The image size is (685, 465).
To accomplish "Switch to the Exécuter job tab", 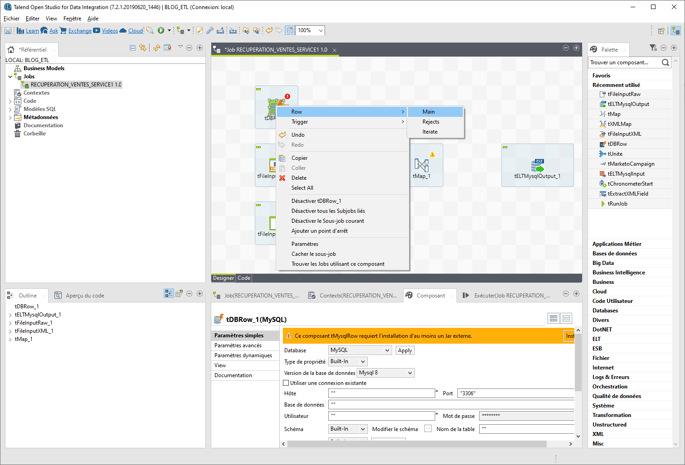I will pos(506,295).
